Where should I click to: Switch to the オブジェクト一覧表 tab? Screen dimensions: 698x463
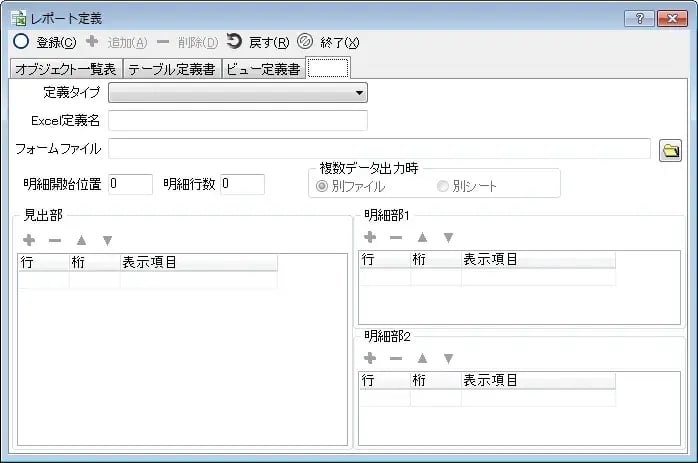(x=66, y=69)
